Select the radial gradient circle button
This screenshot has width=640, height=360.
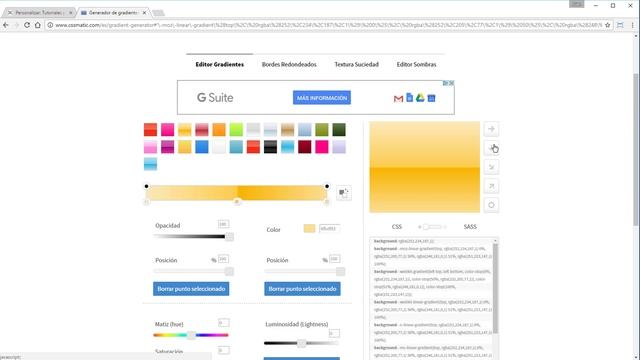tap(491, 205)
